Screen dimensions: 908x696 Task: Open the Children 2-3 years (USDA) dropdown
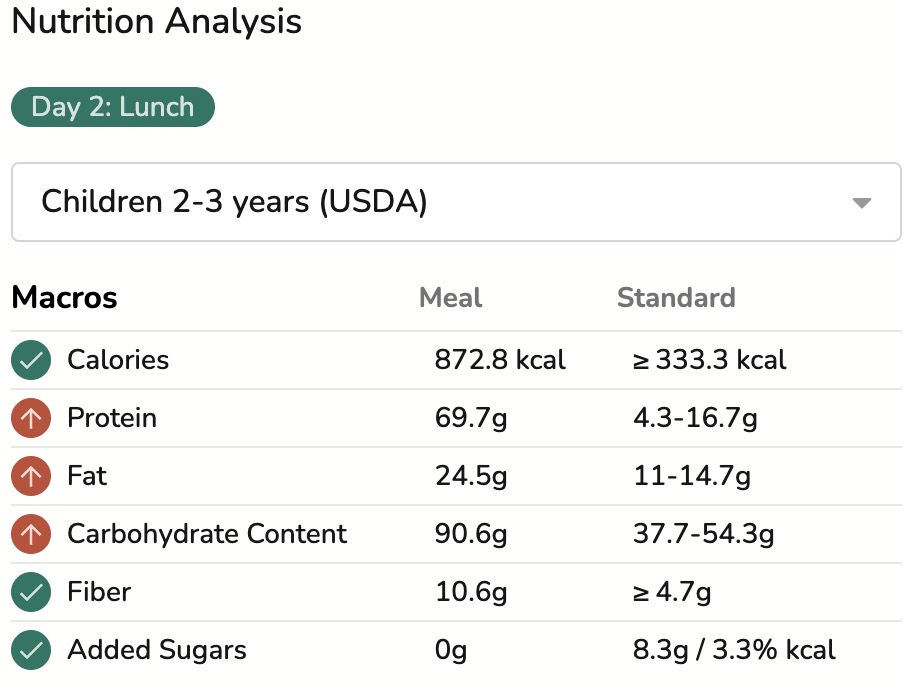tap(454, 202)
